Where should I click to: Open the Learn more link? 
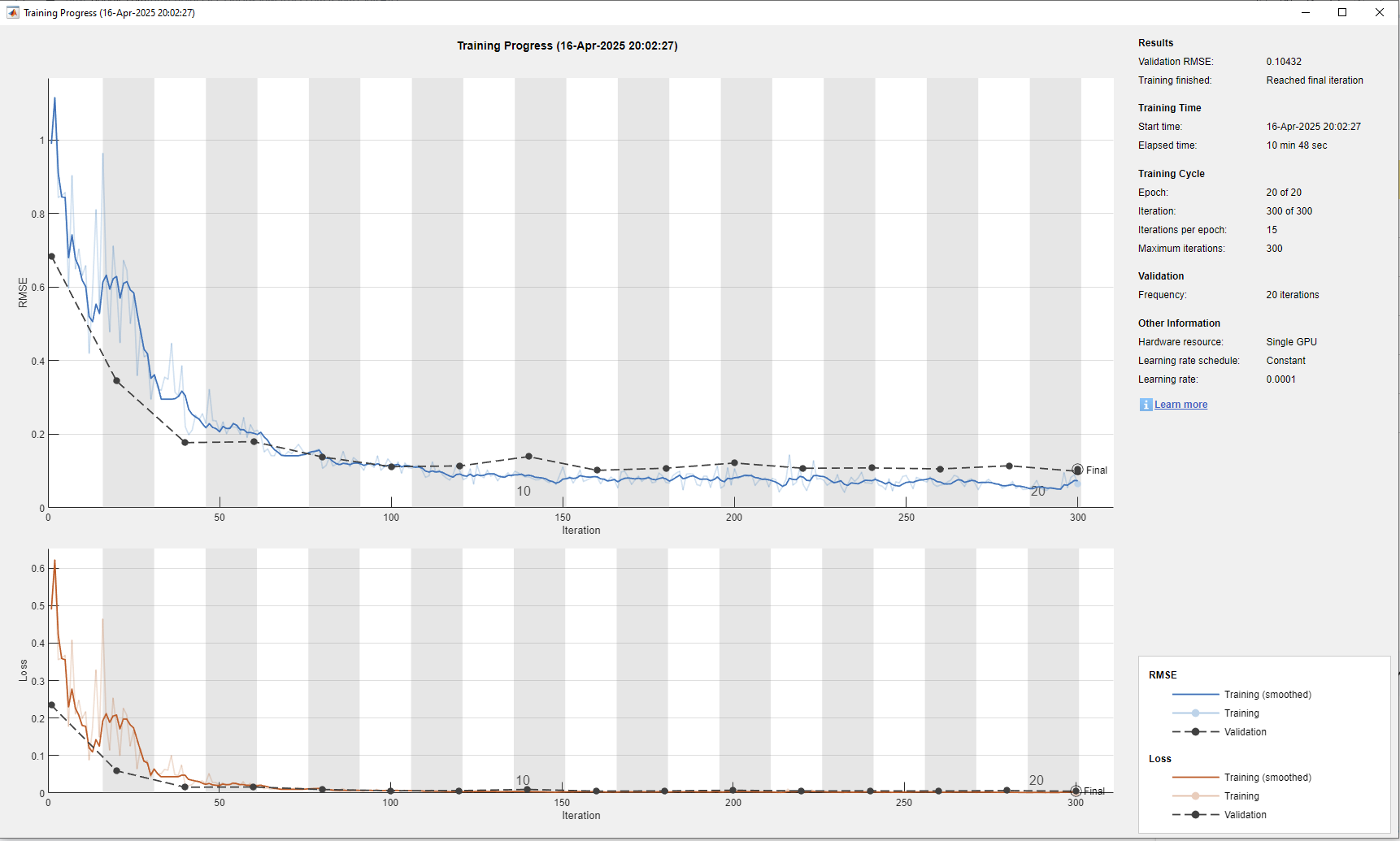(x=1180, y=405)
